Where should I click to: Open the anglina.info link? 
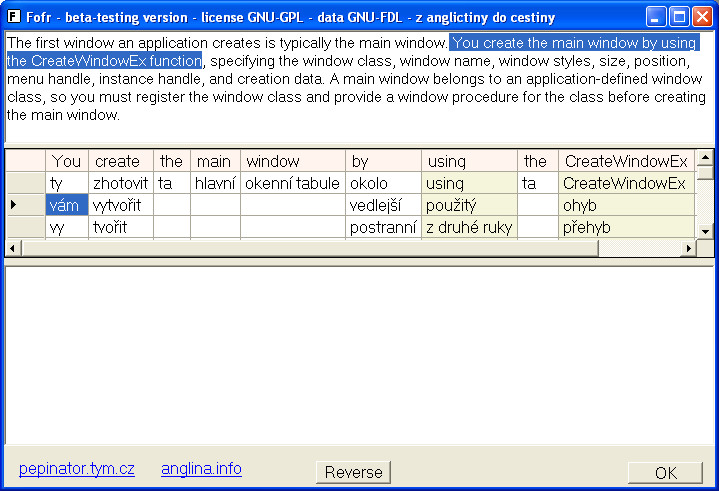click(201, 469)
